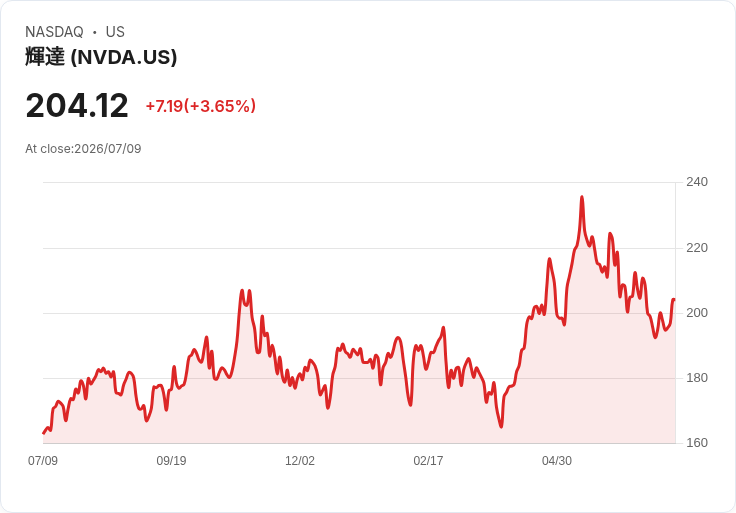
Task: Click the chart line's rightmost end point
Action: [x=674, y=299]
